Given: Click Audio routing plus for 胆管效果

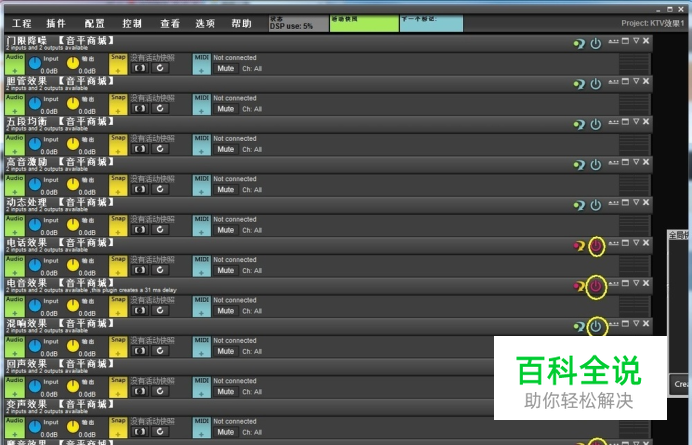Looking at the screenshot, I should tap(15, 104).
